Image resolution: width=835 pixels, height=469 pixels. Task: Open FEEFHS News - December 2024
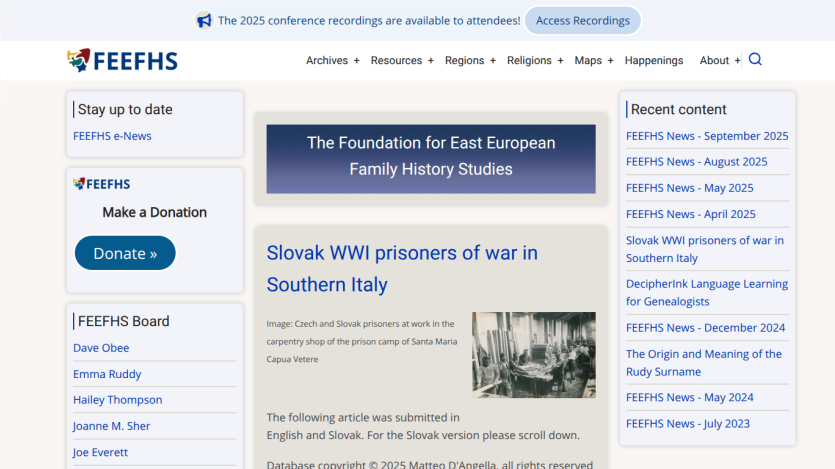coord(705,328)
